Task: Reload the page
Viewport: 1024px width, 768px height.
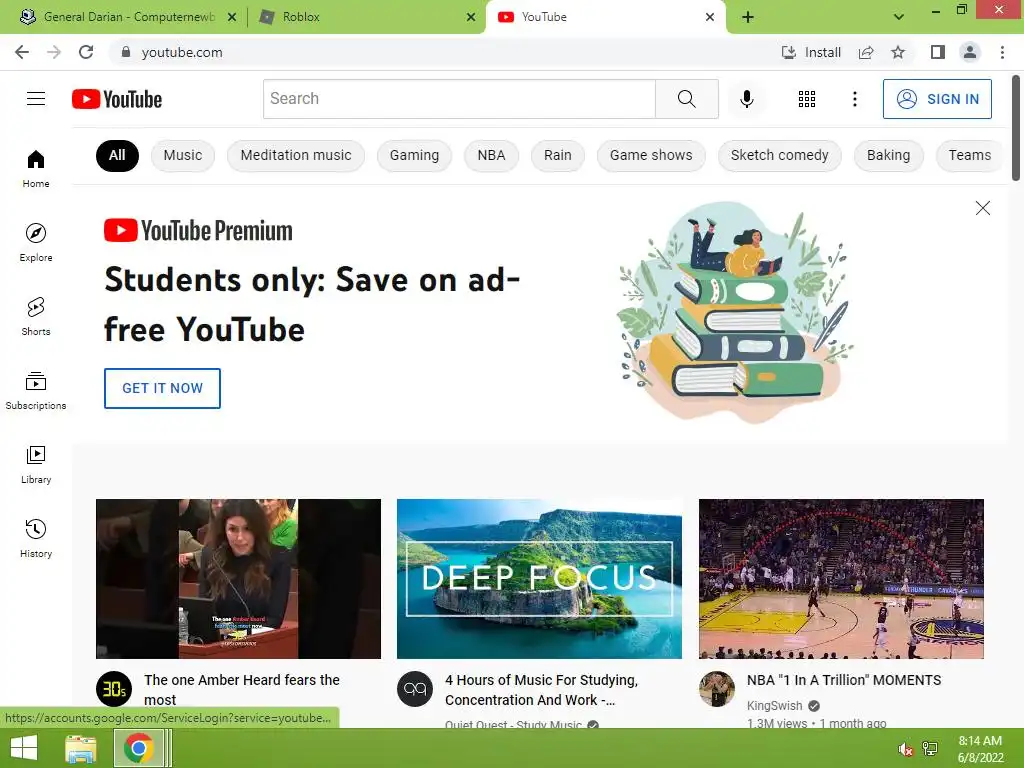Action: [86, 52]
